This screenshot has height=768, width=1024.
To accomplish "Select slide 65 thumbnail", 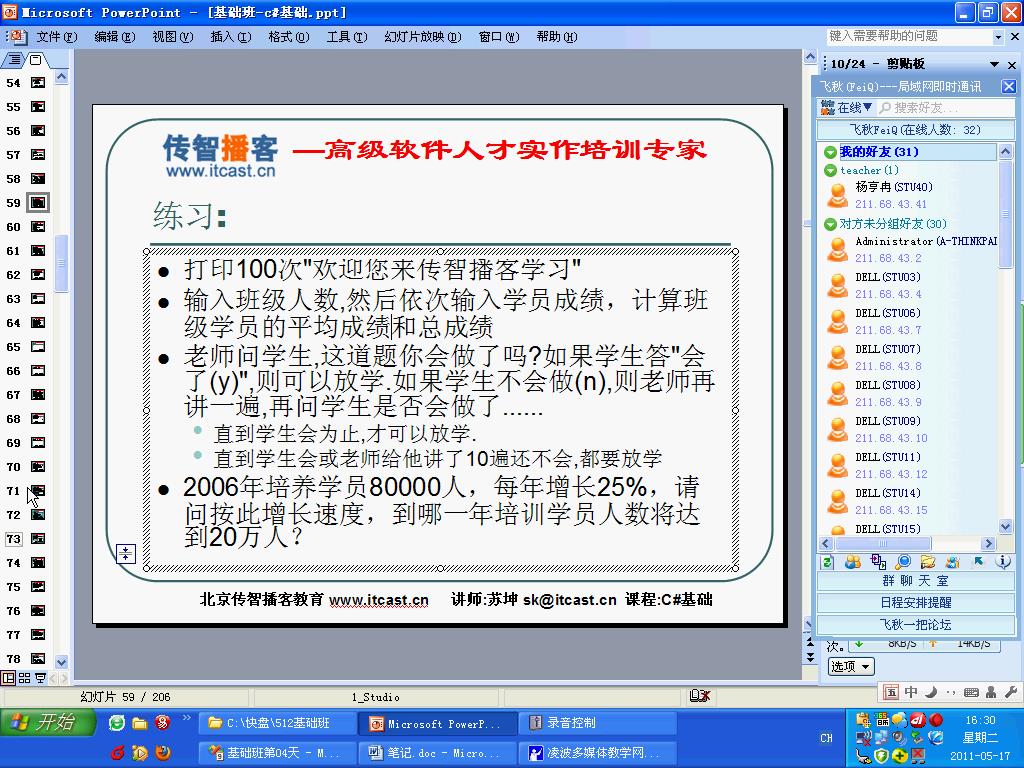I will (39, 347).
